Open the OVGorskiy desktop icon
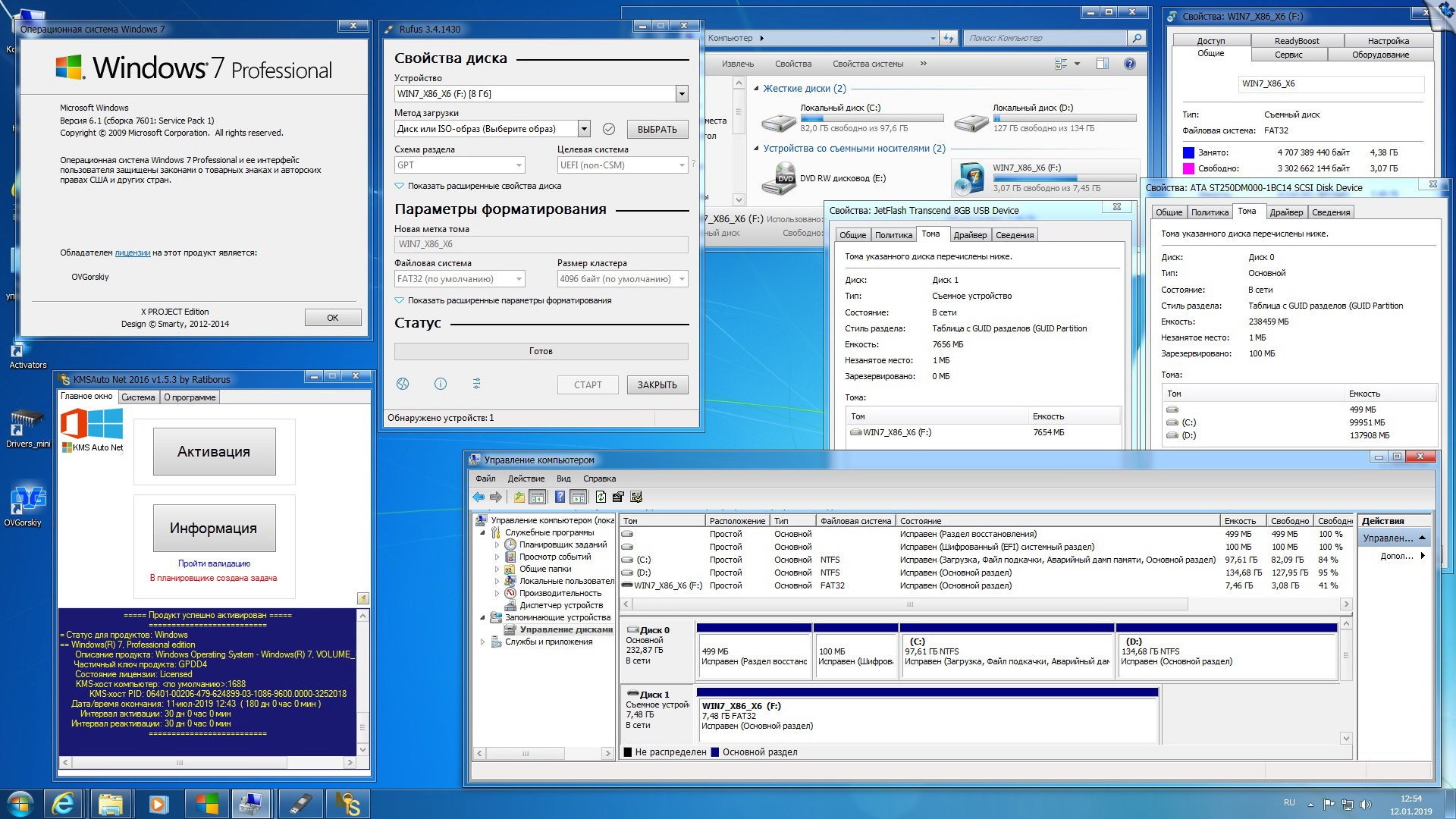 pyautogui.click(x=27, y=507)
